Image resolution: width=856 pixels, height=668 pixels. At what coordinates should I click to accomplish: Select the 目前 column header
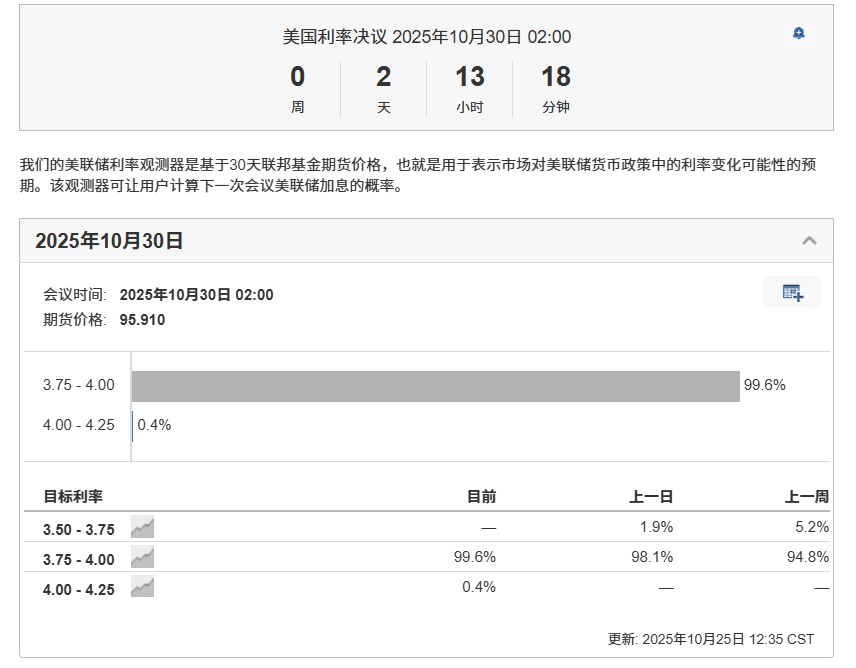481,497
